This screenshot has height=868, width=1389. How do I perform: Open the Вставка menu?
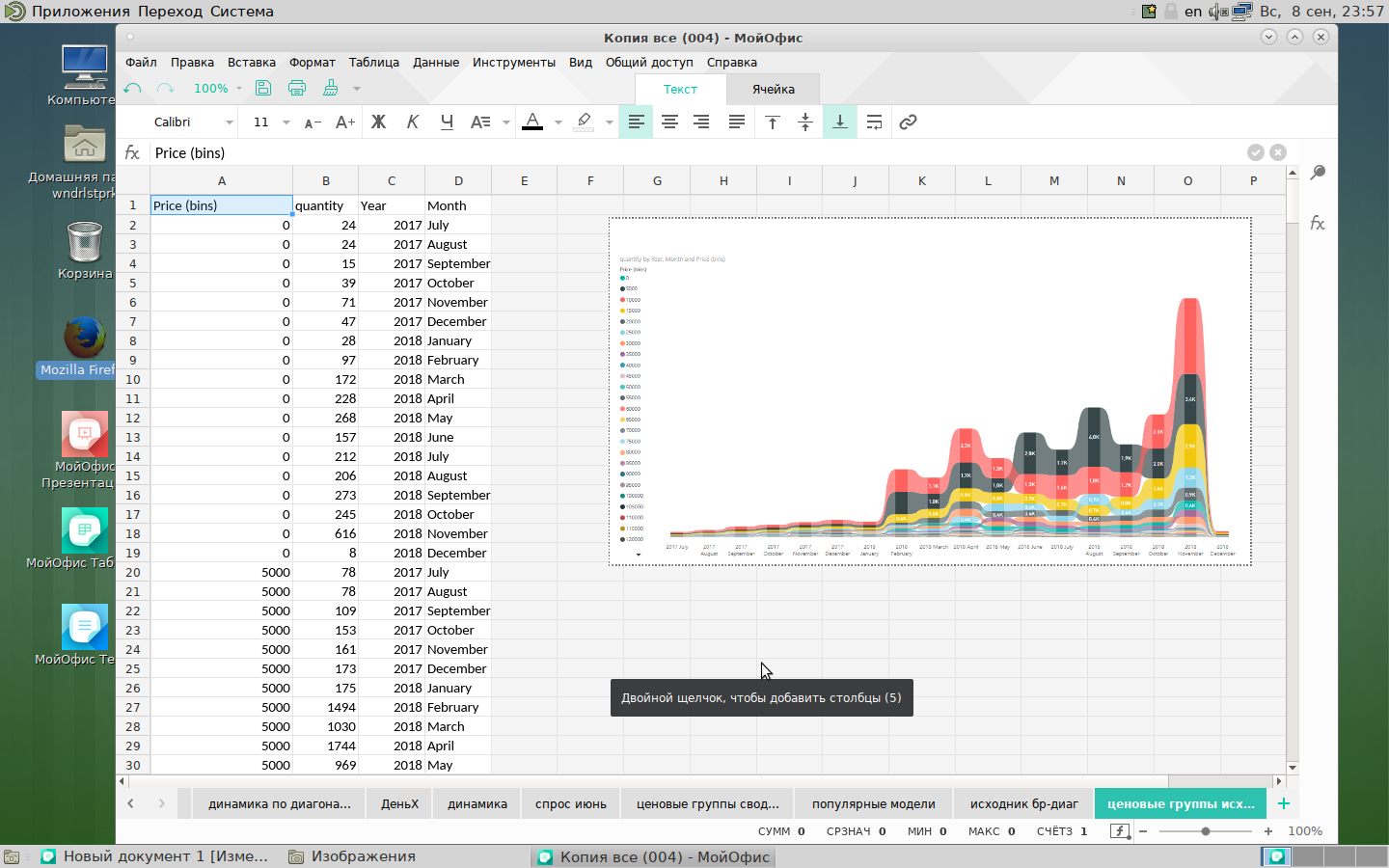[252, 63]
